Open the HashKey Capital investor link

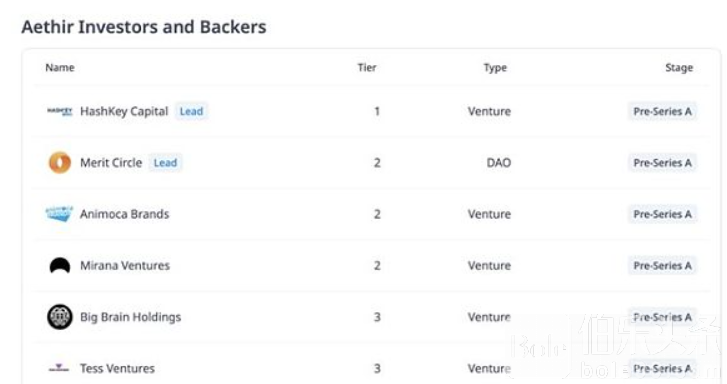124,111
